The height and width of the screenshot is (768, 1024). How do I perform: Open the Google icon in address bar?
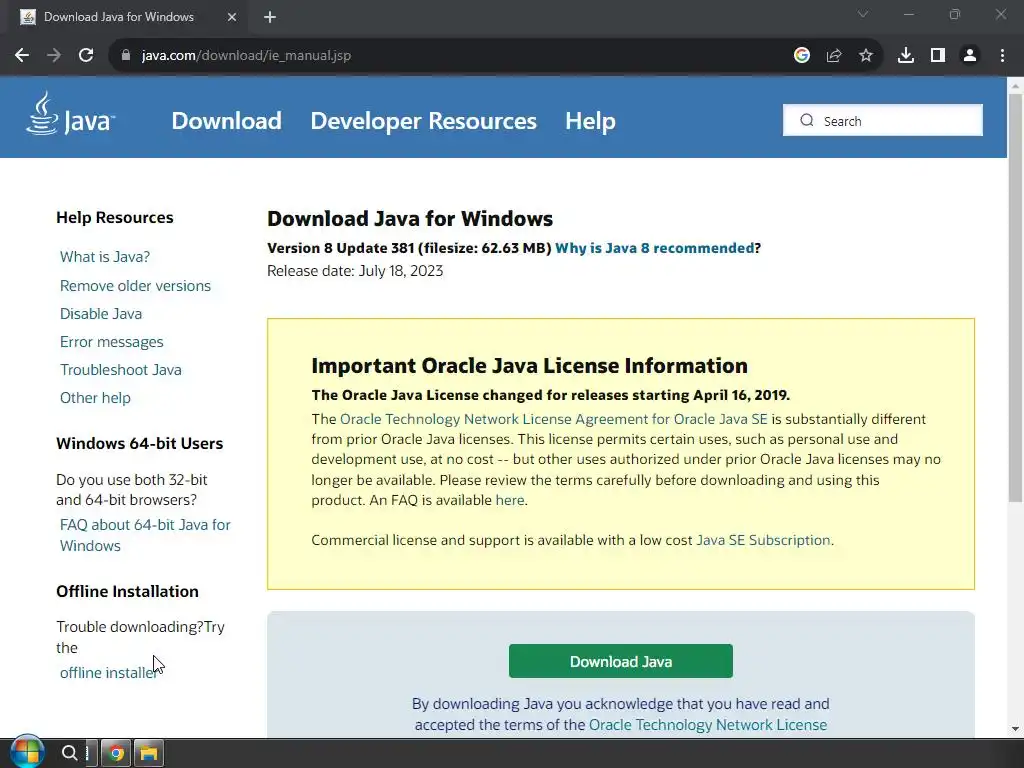(x=802, y=56)
